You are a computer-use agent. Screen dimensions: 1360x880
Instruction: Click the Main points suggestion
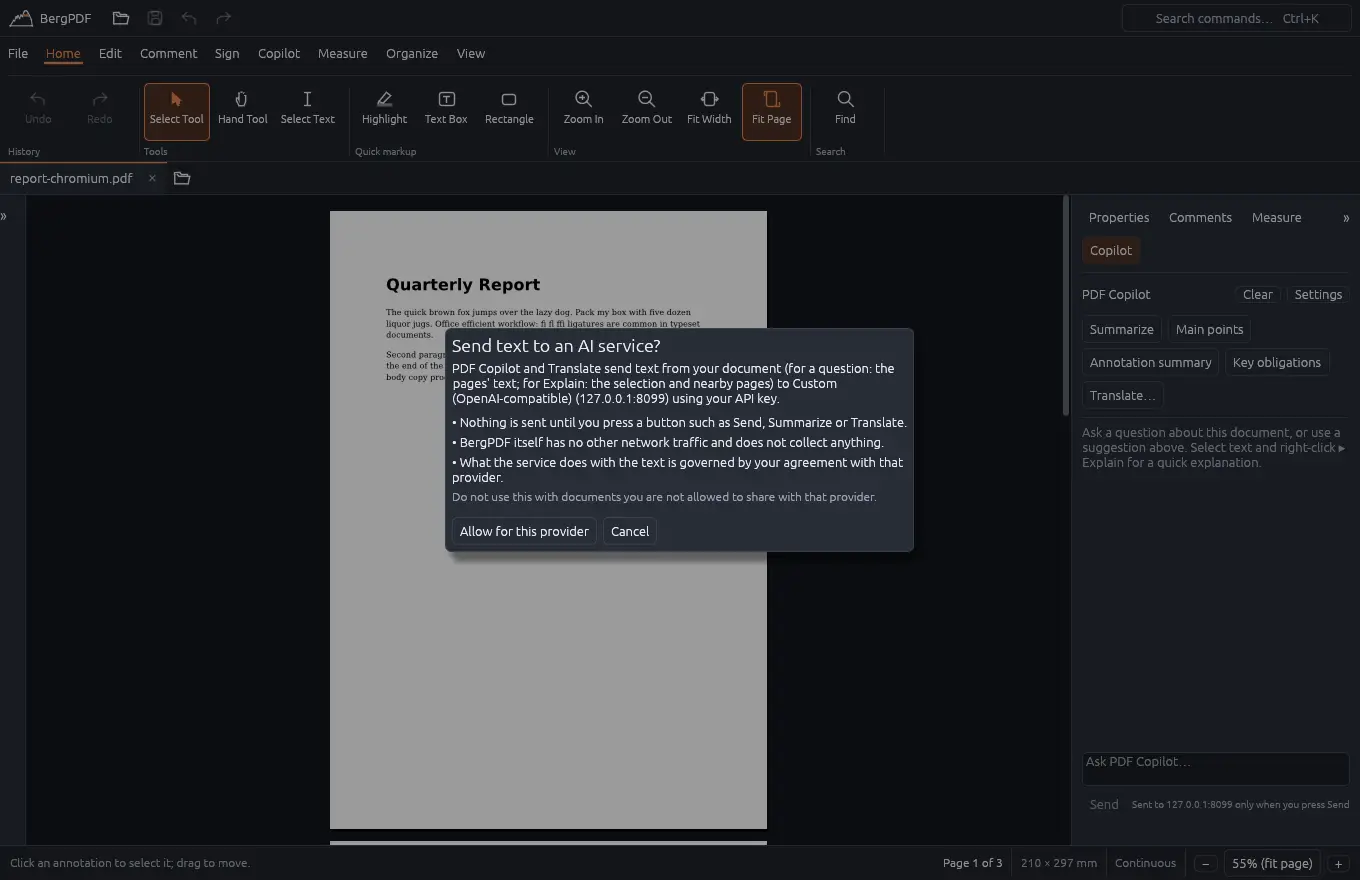click(1209, 329)
